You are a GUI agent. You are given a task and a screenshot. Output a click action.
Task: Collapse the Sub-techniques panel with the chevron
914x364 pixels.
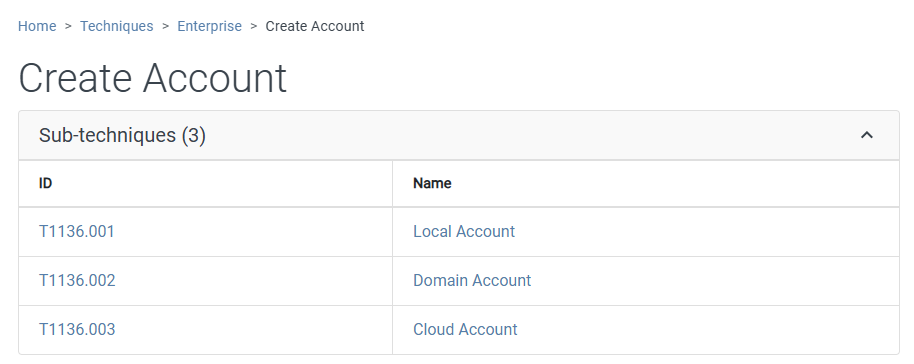[867, 135]
